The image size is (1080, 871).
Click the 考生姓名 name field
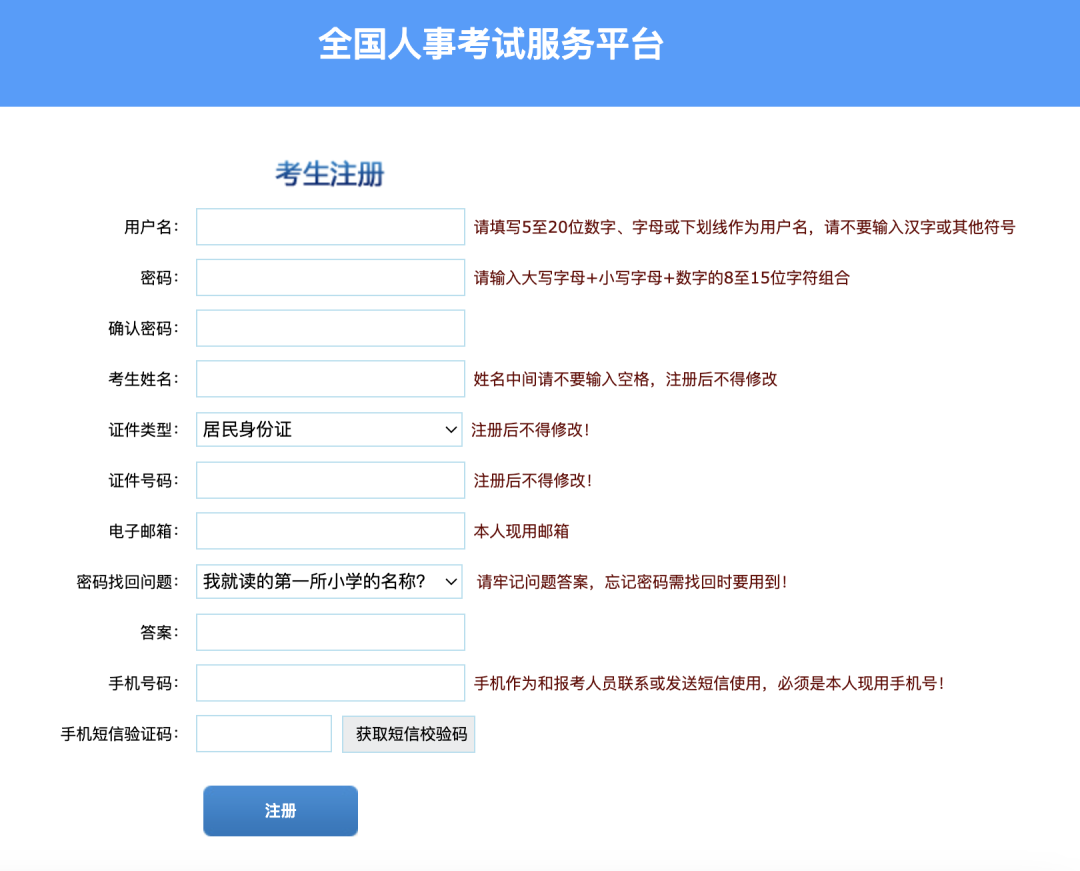tap(330, 378)
